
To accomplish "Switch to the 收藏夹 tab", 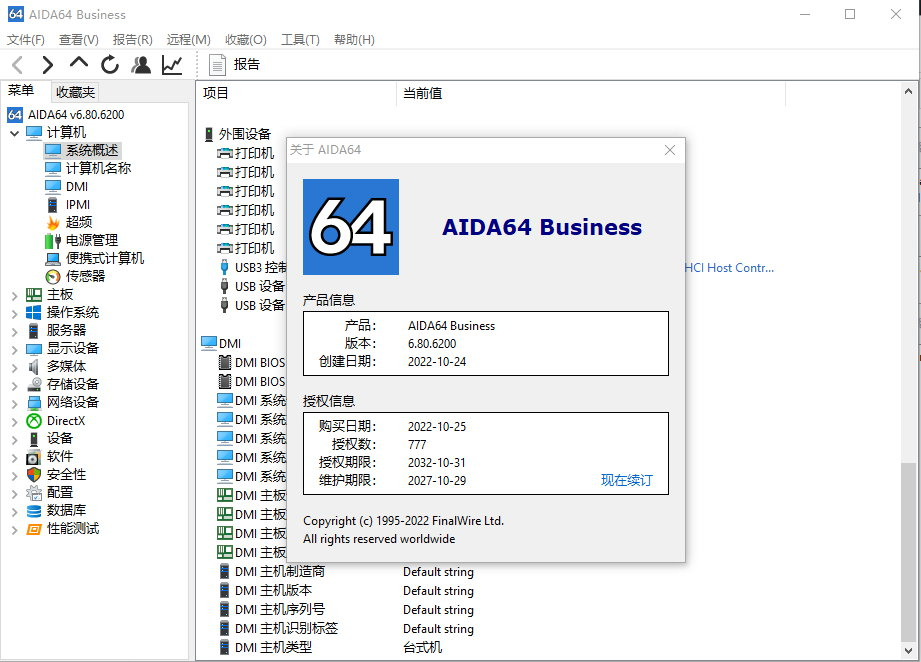I will (75, 92).
